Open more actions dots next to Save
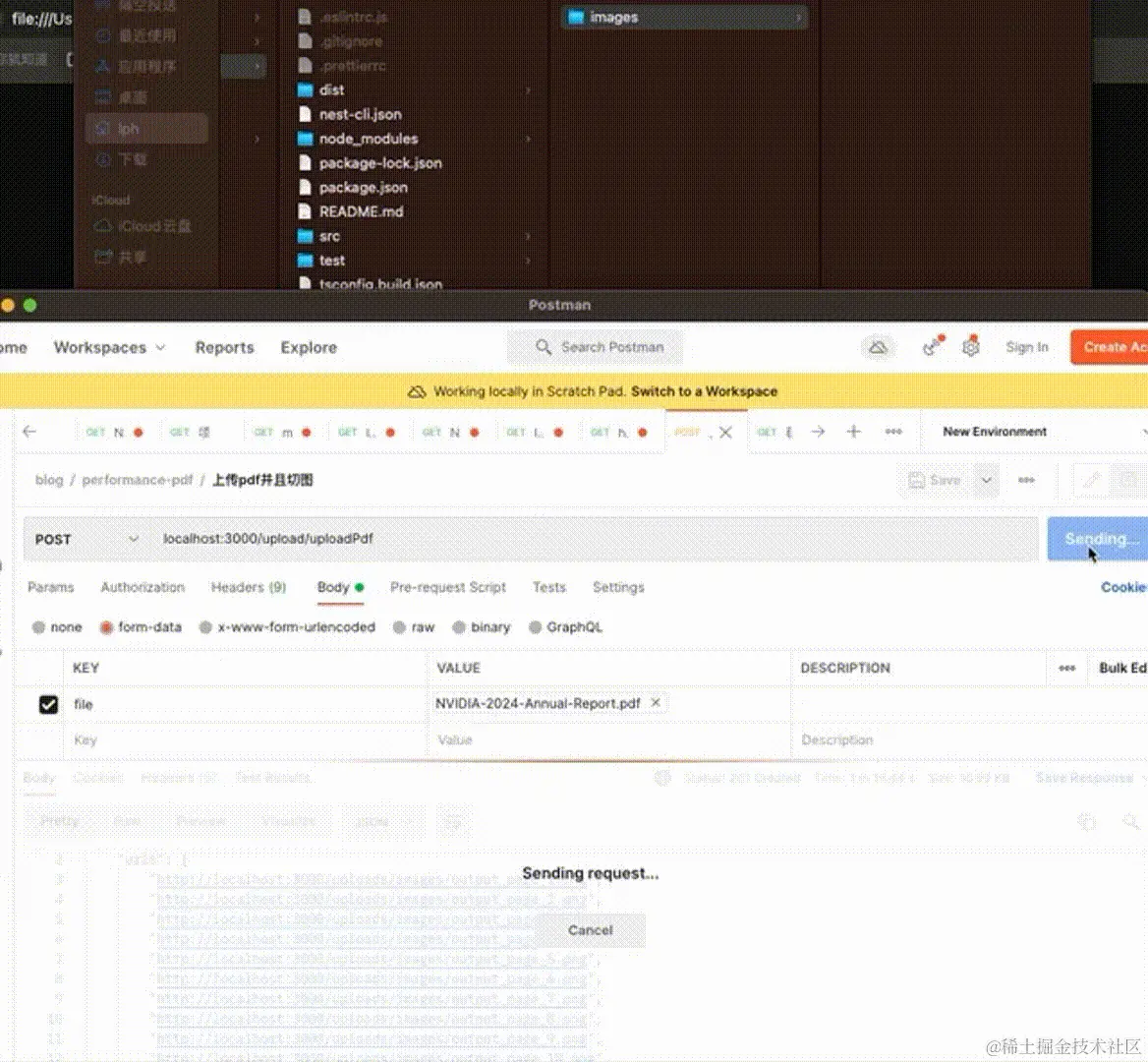 (x=1026, y=480)
